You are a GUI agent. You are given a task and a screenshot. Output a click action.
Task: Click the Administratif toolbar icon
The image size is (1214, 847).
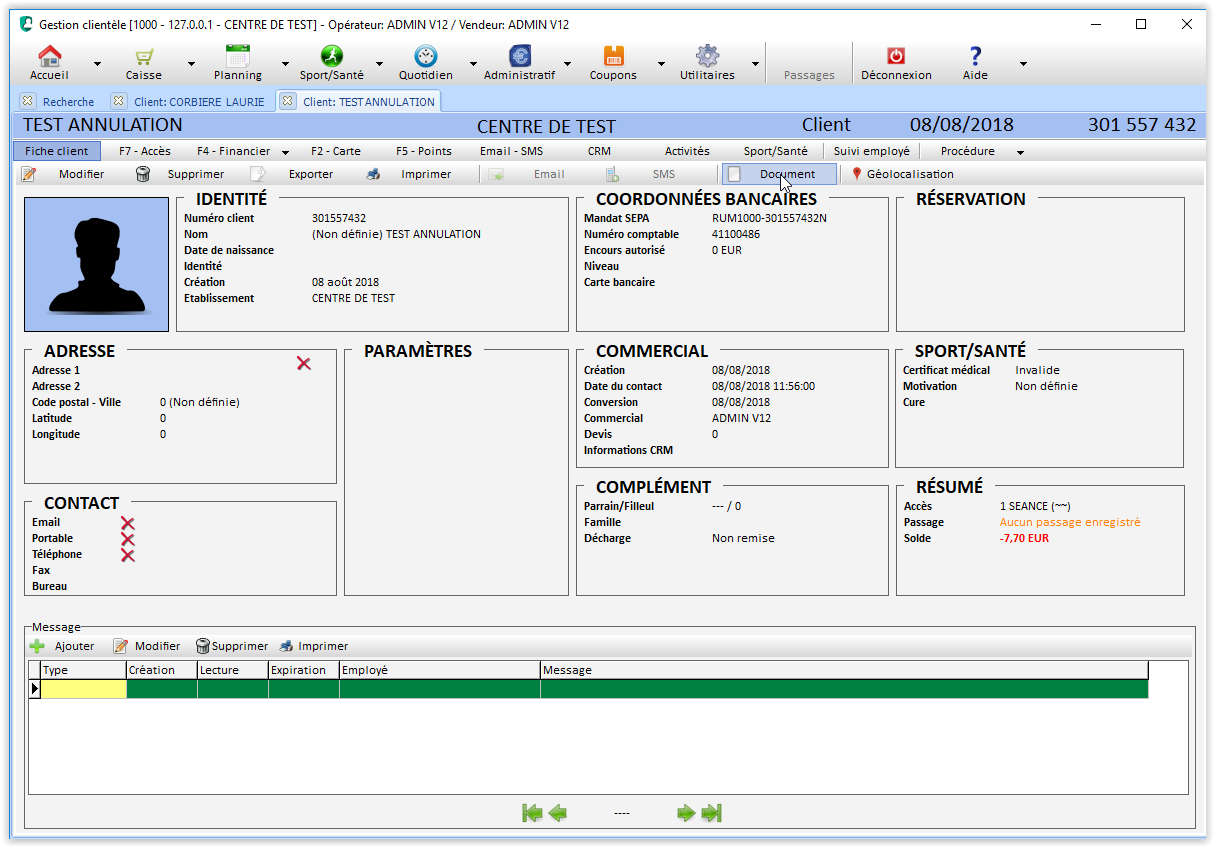(519, 57)
